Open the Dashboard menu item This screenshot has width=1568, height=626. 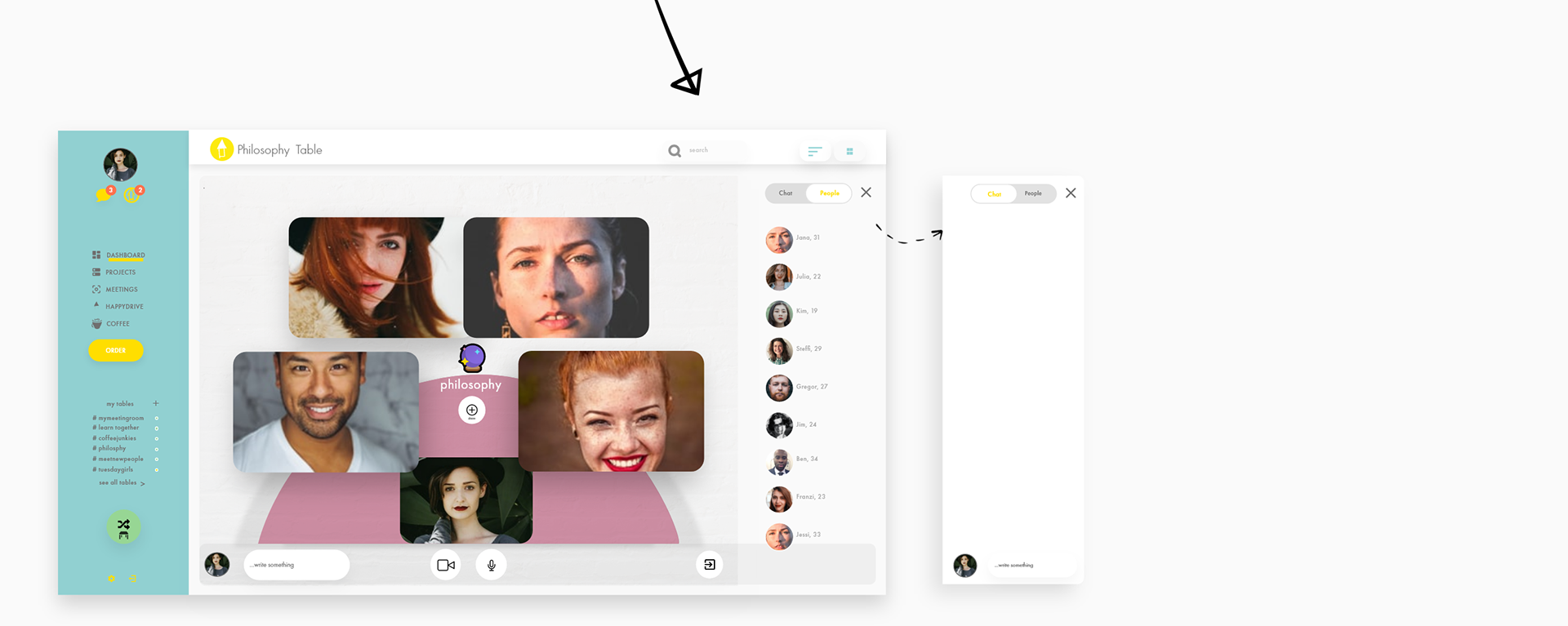(125, 255)
